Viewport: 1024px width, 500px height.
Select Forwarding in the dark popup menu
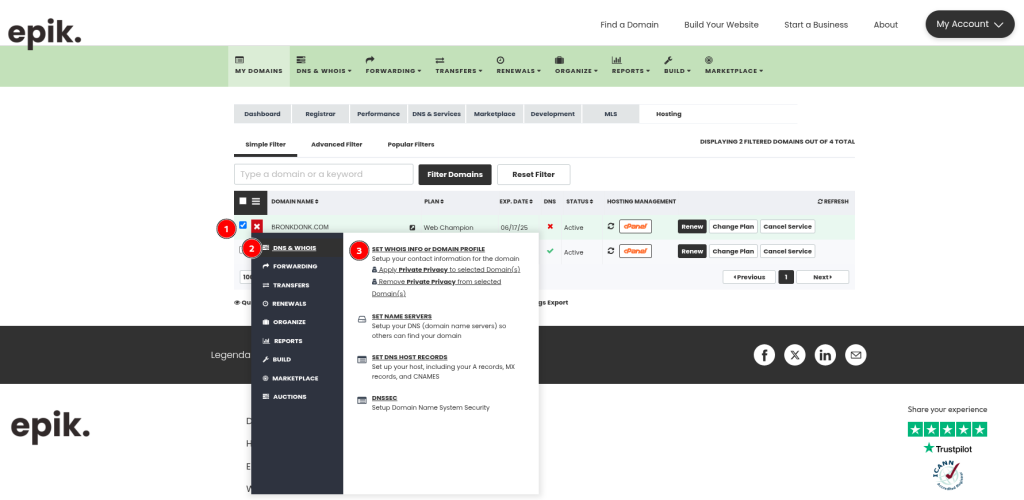pos(297,266)
